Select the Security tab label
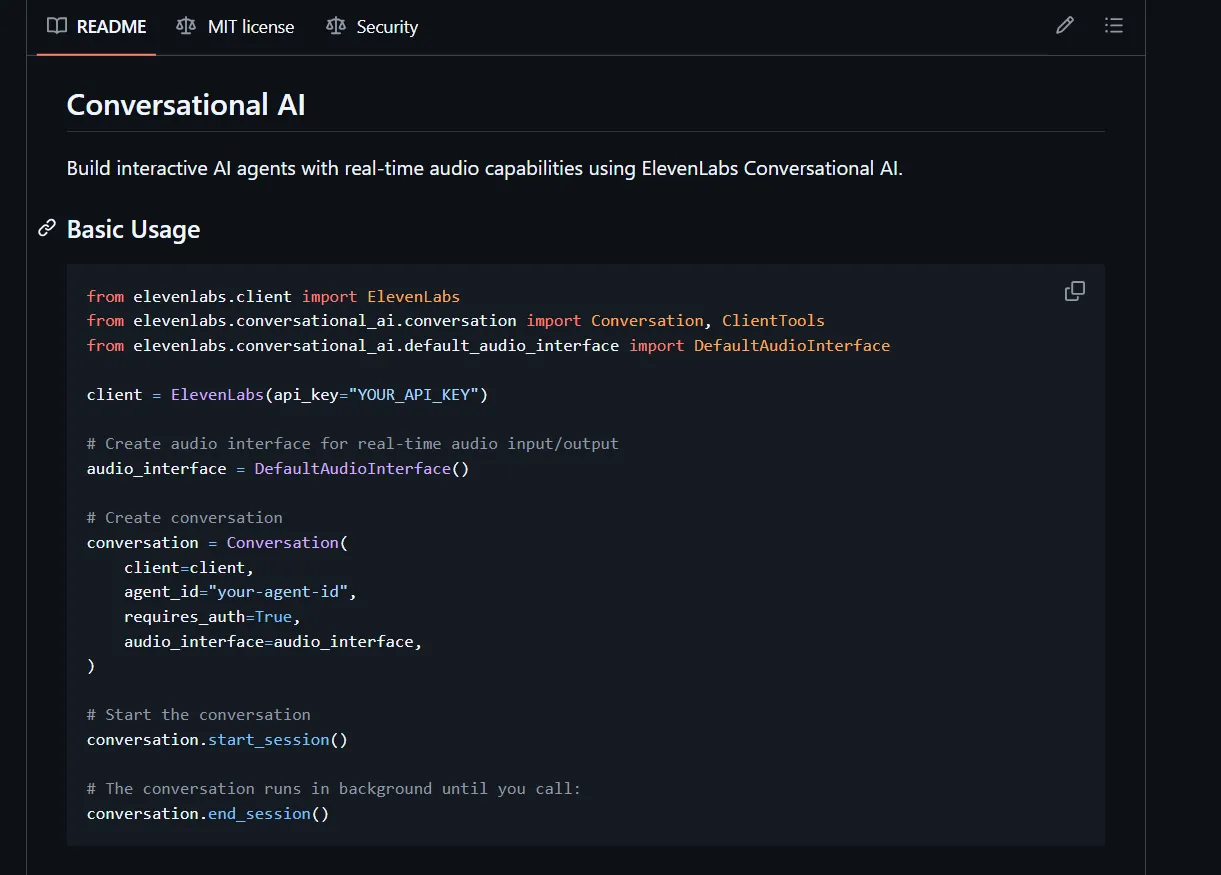The image size is (1221, 875). pos(387,27)
